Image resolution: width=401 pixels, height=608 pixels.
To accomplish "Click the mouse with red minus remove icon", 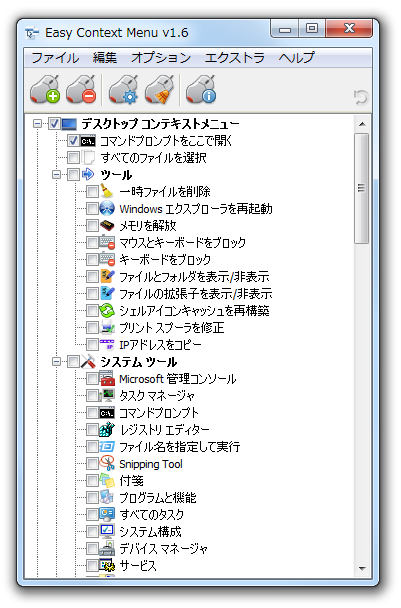I will click(x=81, y=90).
